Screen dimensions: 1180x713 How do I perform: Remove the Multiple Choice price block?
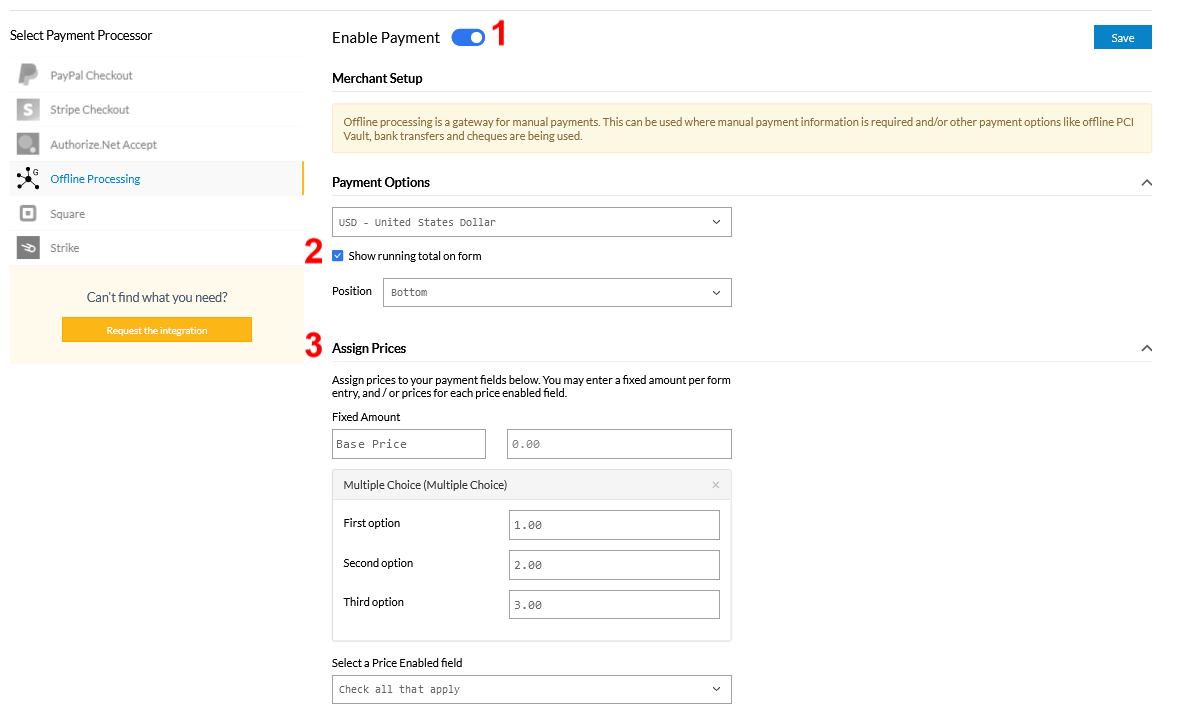716,485
